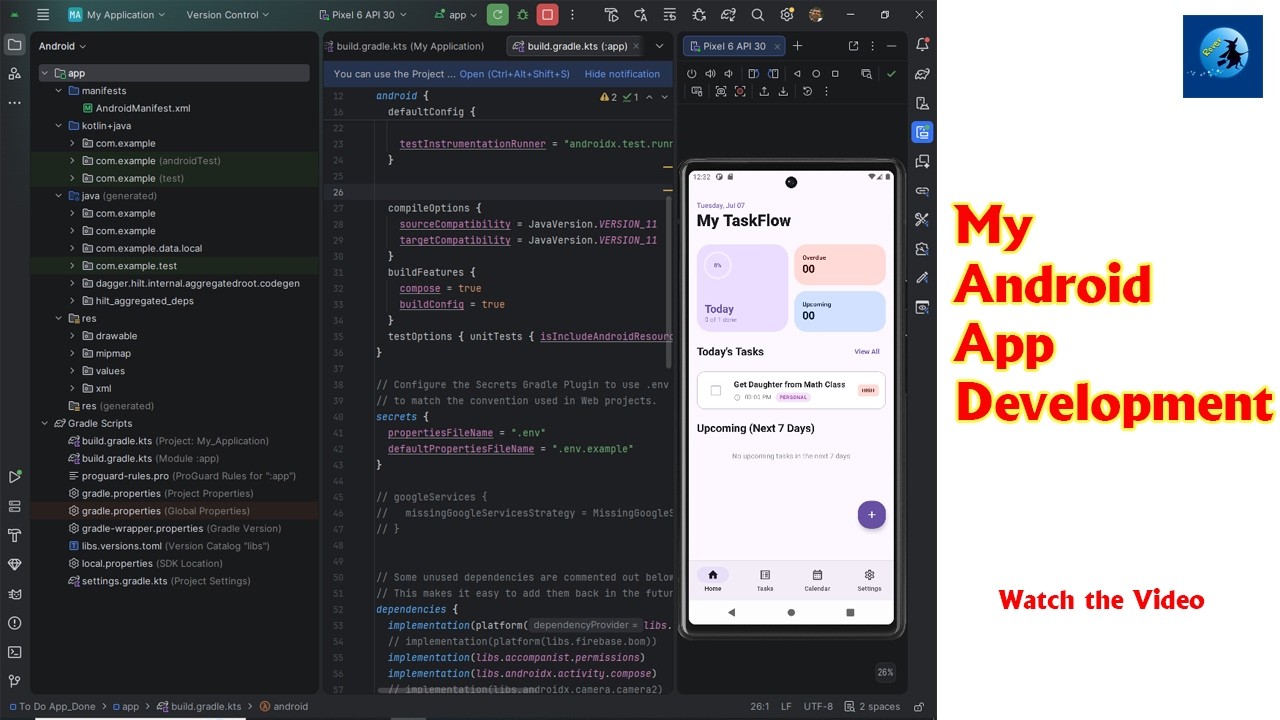The width and height of the screenshot is (1280, 720).
Task: Select libs.versions.toml file
Action: click(x=121, y=546)
